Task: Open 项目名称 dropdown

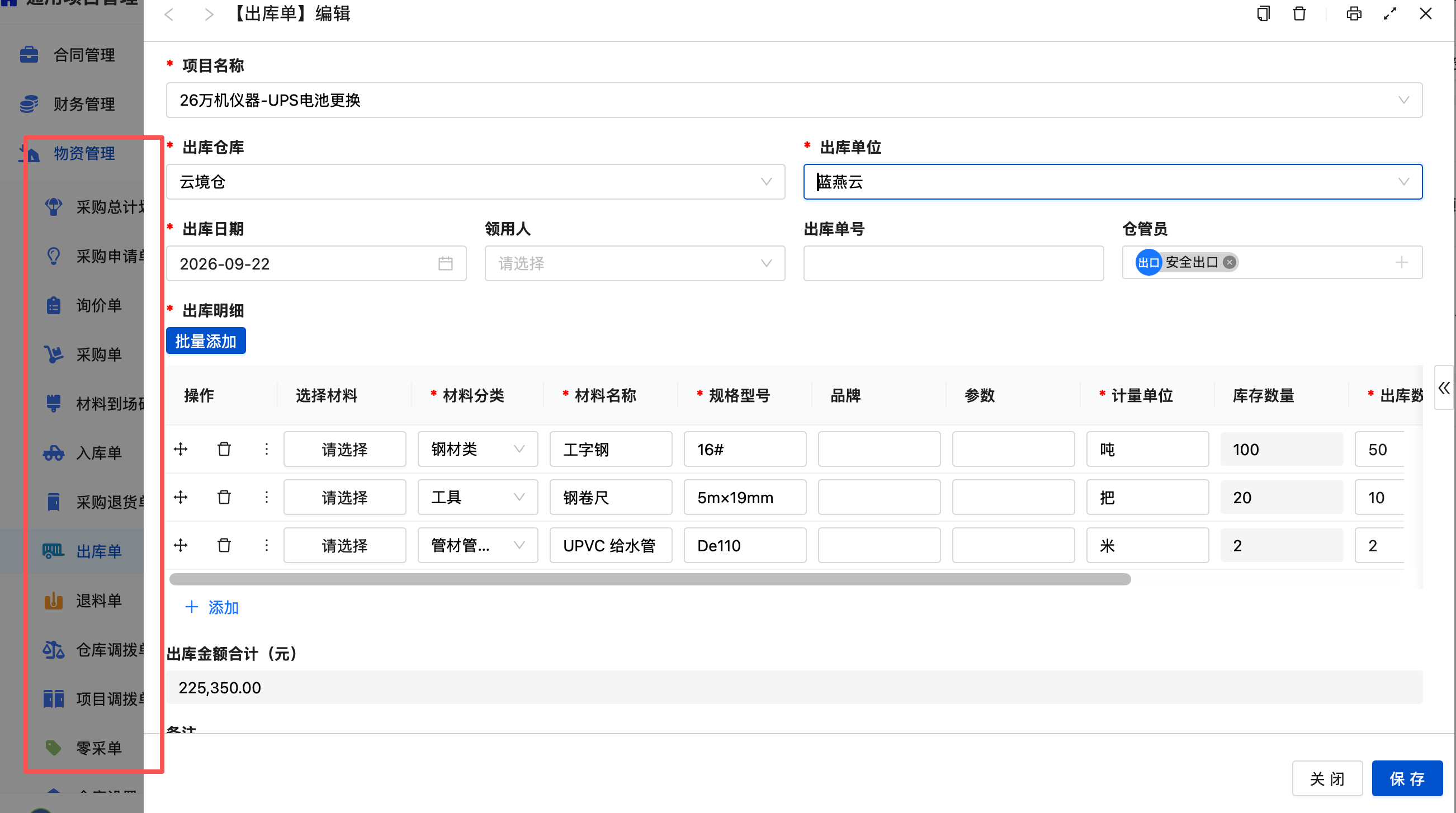Action: click(x=794, y=100)
